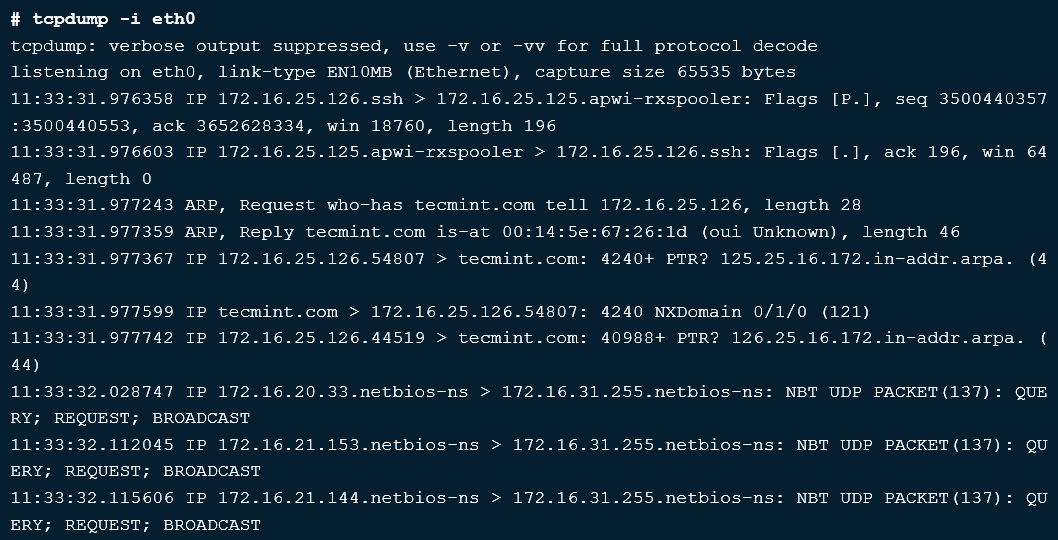Viewport: 1058px width, 540px height.
Task: Click the source IP 172.16.21.144.netbios-ns
Action: 349,498
